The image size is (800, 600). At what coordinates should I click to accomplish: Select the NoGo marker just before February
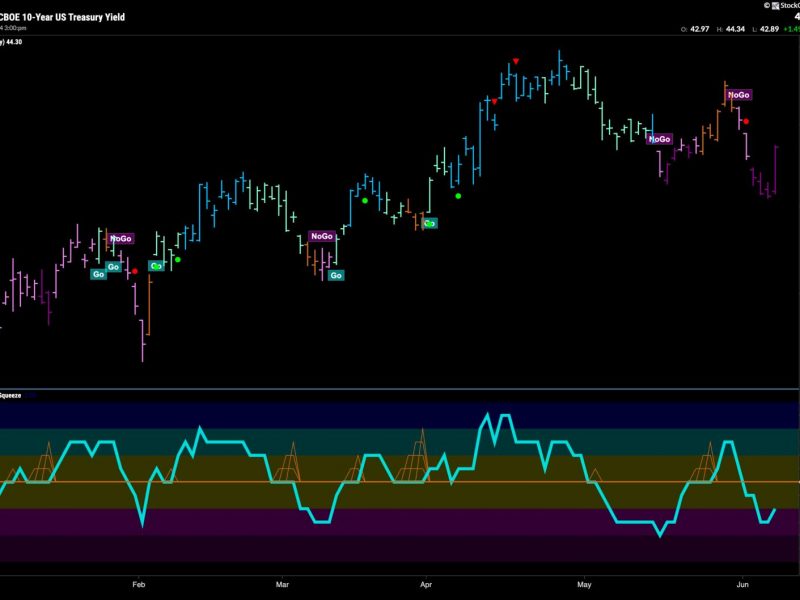pyautogui.click(x=121, y=238)
